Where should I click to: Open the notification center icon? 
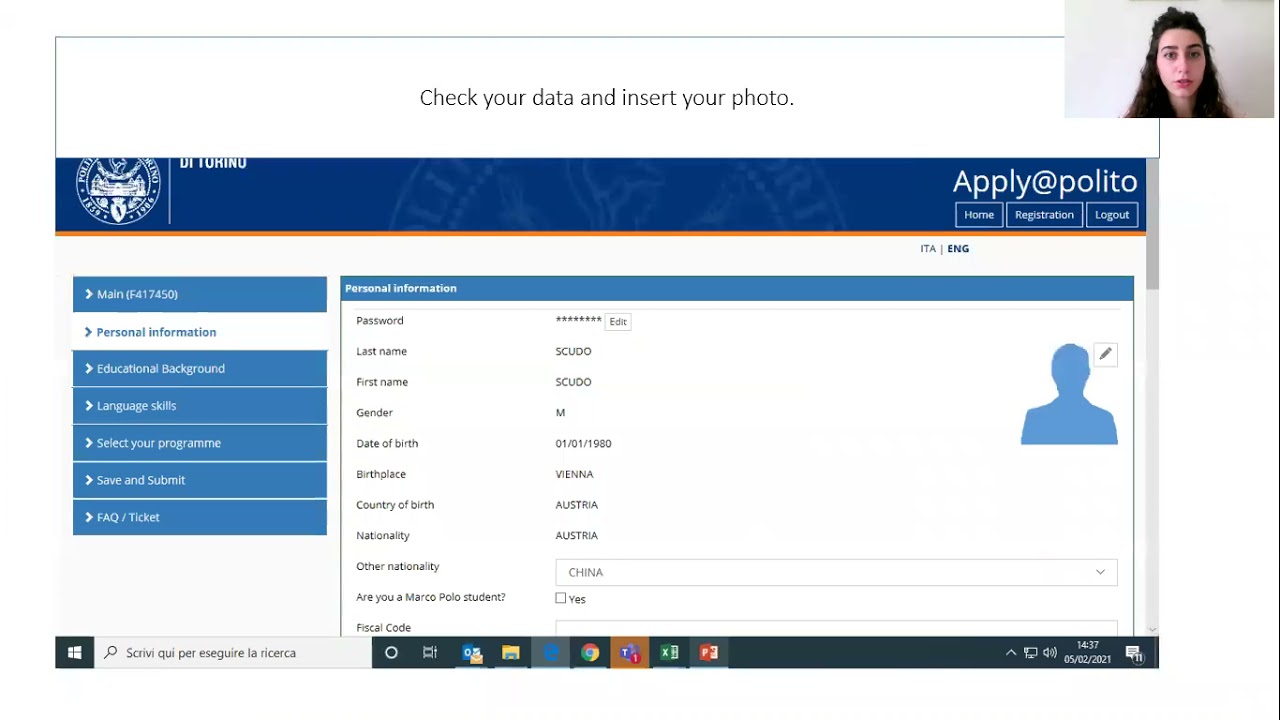click(1134, 653)
